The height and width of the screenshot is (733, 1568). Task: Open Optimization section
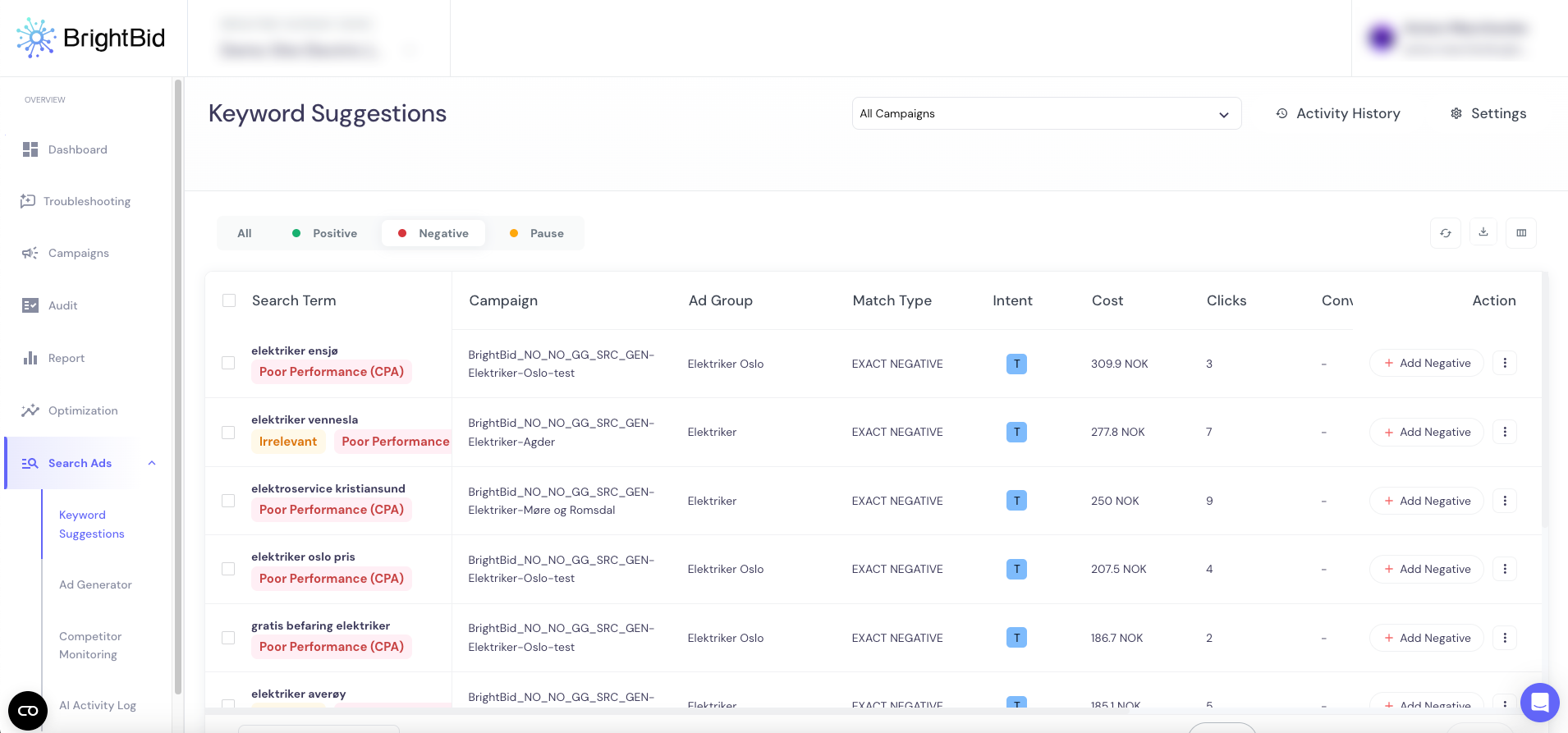[x=70, y=410]
